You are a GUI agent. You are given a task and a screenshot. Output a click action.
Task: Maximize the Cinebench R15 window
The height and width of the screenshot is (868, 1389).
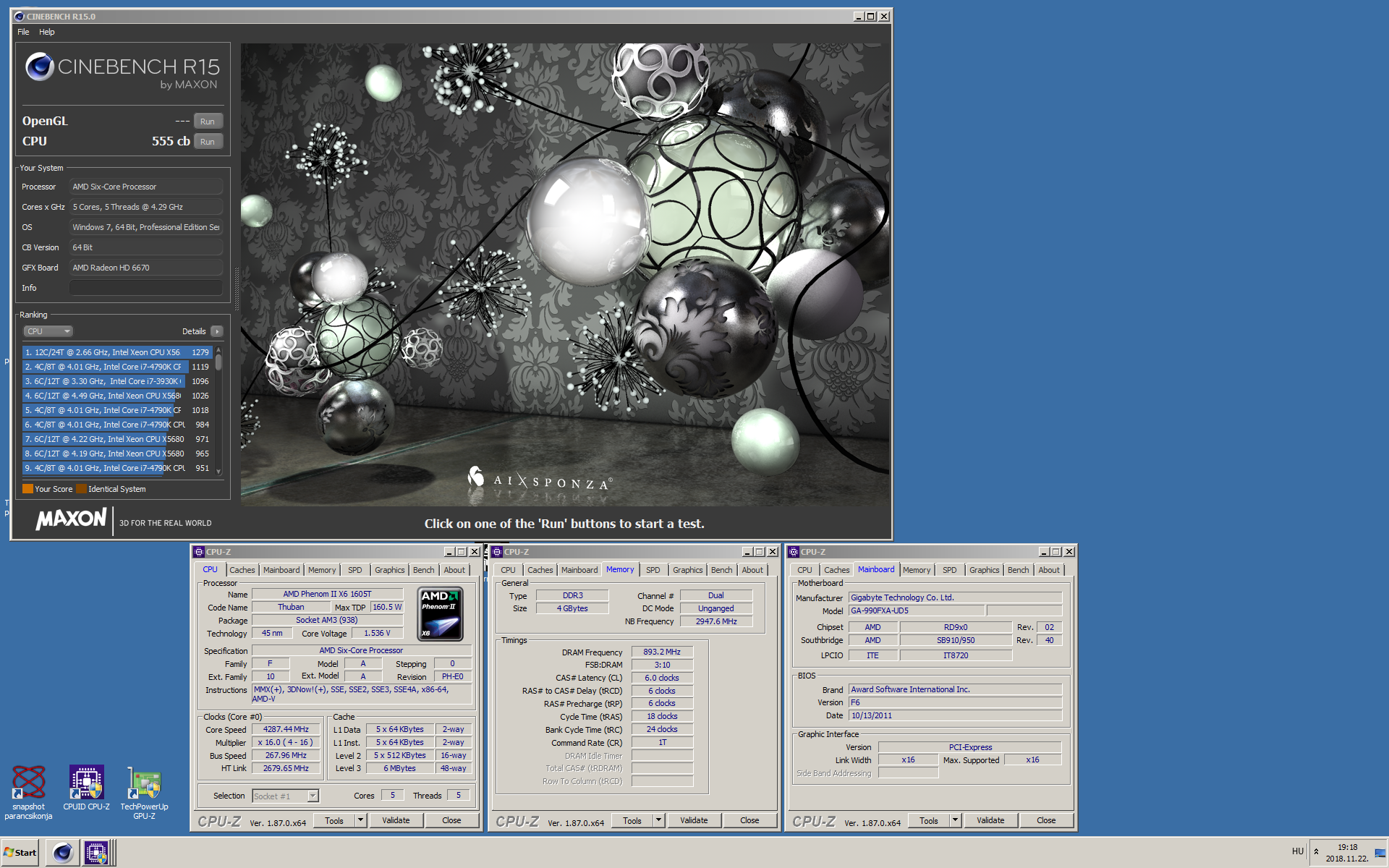(871, 16)
